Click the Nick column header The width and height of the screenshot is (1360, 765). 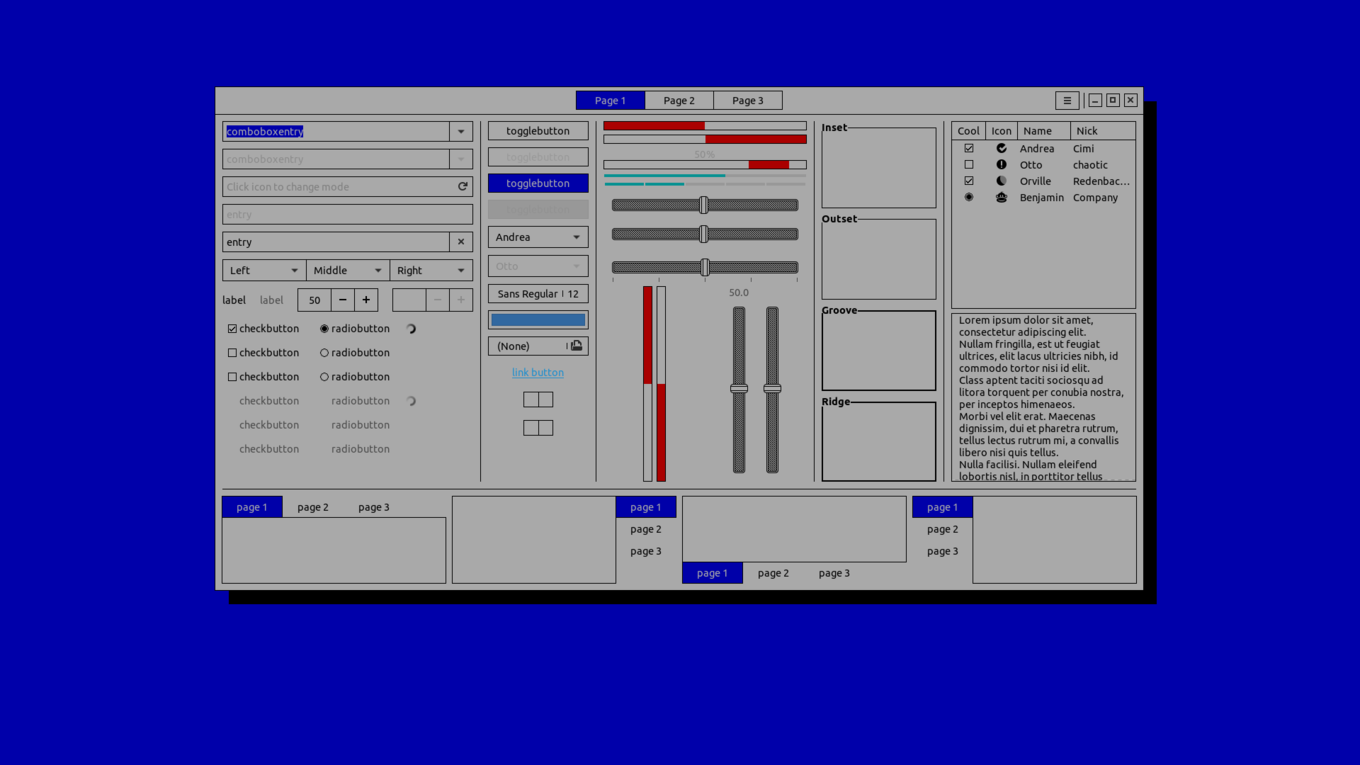pos(1102,131)
